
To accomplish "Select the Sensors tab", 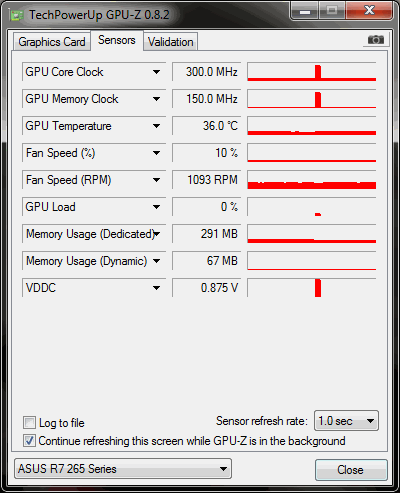I will 117,40.
